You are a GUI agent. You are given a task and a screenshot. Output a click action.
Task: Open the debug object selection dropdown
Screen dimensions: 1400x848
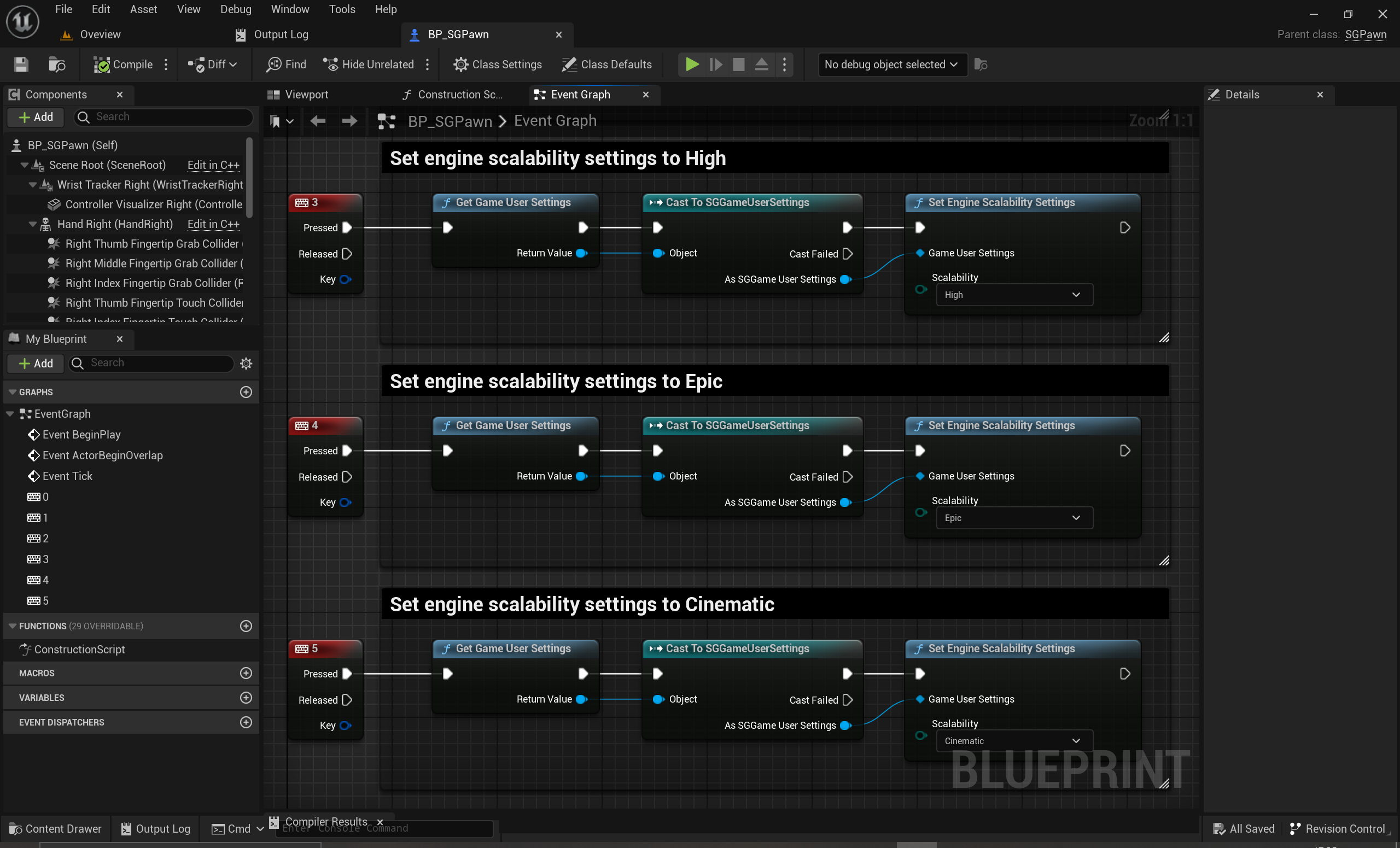click(x=891, y=64)
